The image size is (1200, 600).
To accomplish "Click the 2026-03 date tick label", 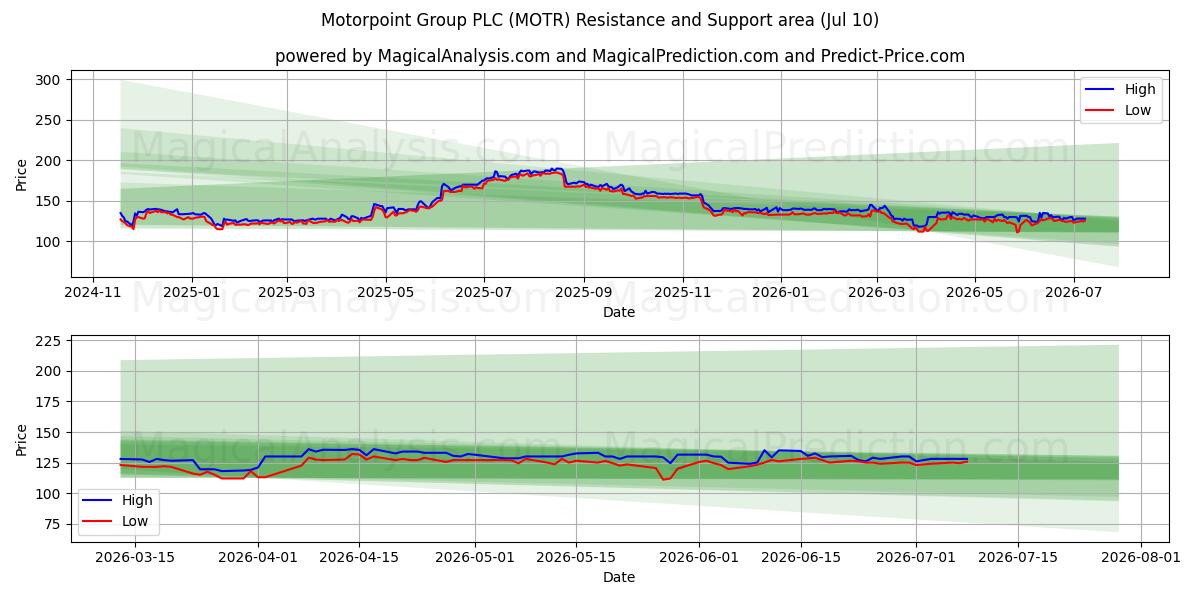I will pyautogui.click(x=876, y=292).
